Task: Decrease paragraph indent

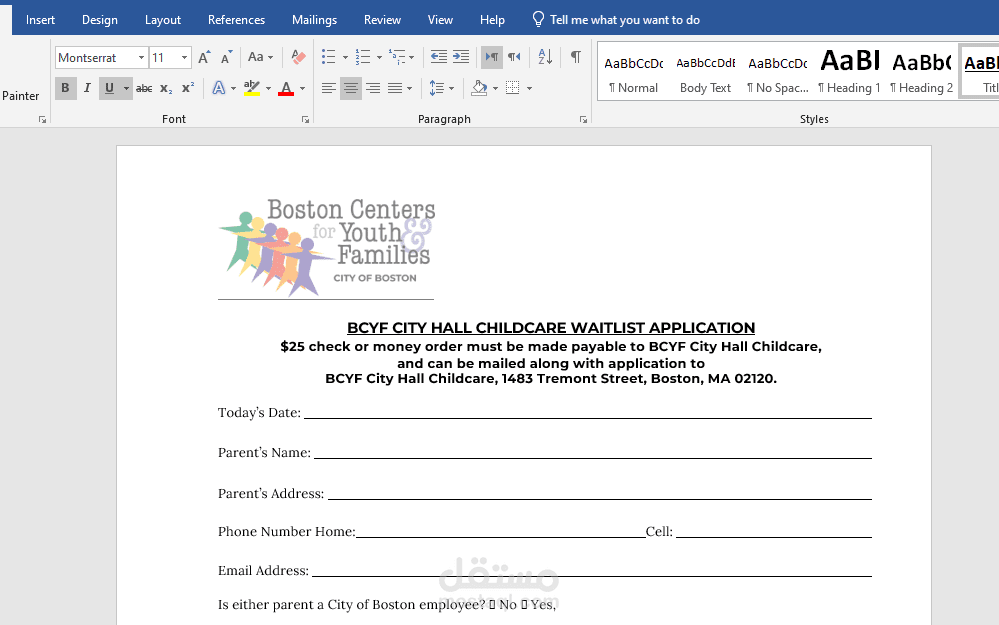Action: click(x=439, y=57)
